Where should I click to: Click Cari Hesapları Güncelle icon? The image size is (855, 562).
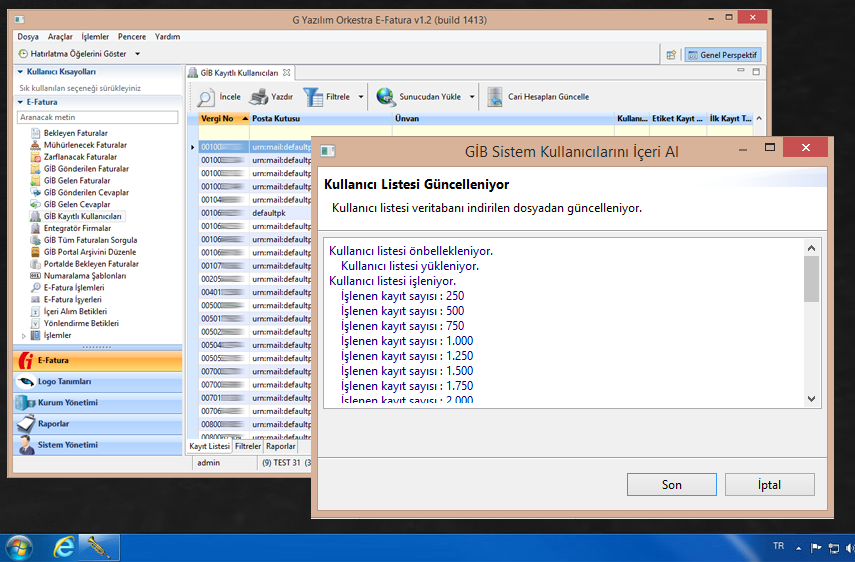(x=495, y=96)
